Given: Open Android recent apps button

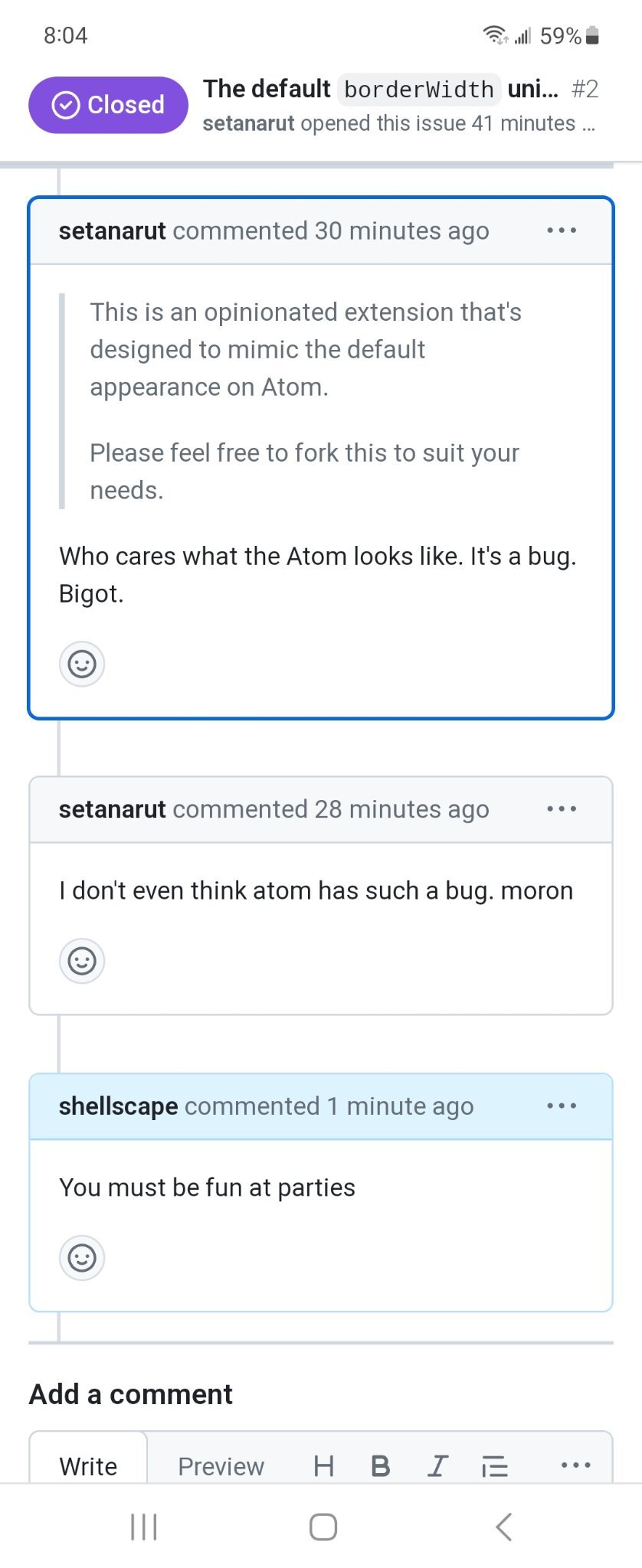Looking at the screenshot, I should click(x=143, y=1527).
